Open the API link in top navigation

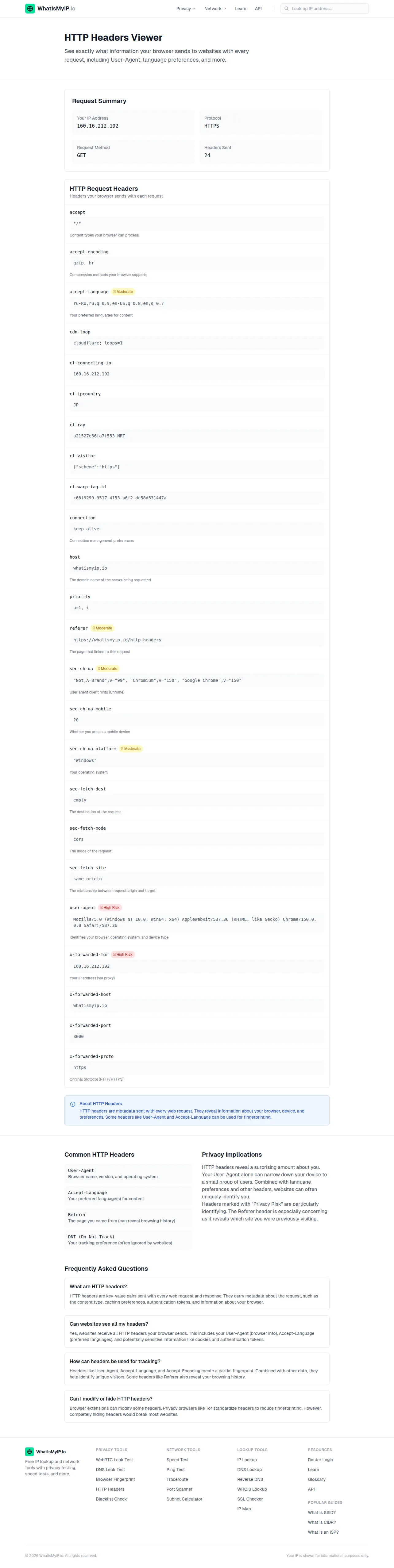258,9
